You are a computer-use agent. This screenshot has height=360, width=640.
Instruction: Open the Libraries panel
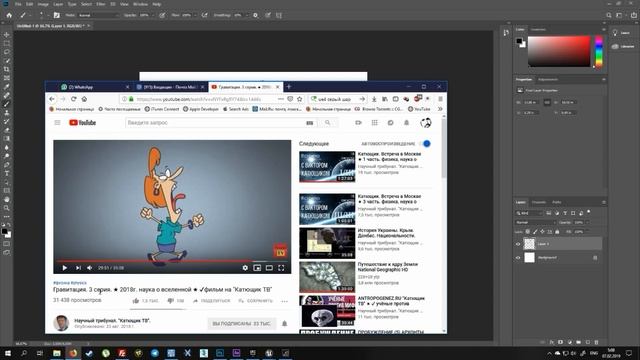(x=622, y=47)
